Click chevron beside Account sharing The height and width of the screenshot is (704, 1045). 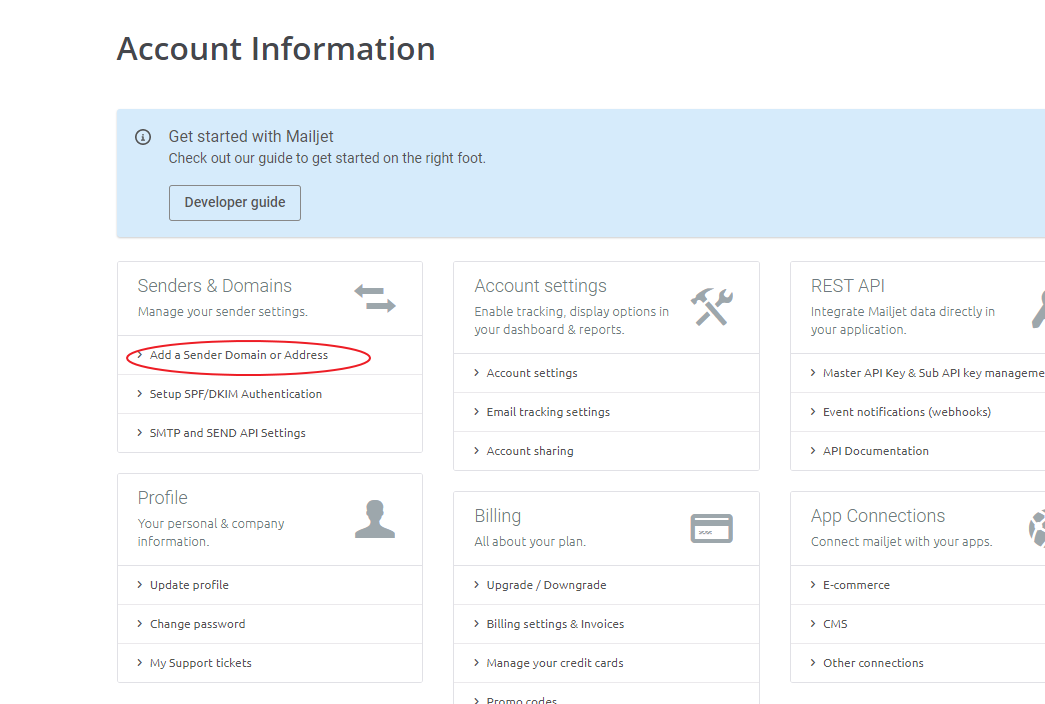click(x=477, y=451)
